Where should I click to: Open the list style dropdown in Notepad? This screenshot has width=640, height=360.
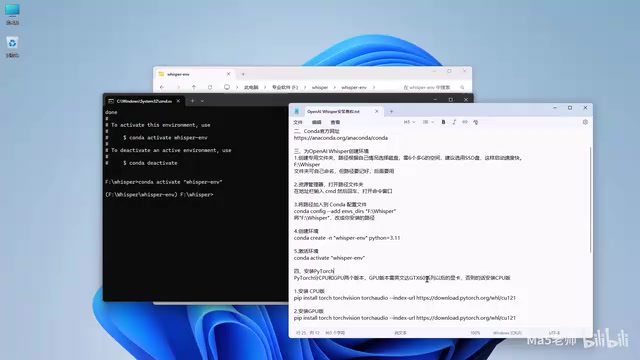(428, 122)
